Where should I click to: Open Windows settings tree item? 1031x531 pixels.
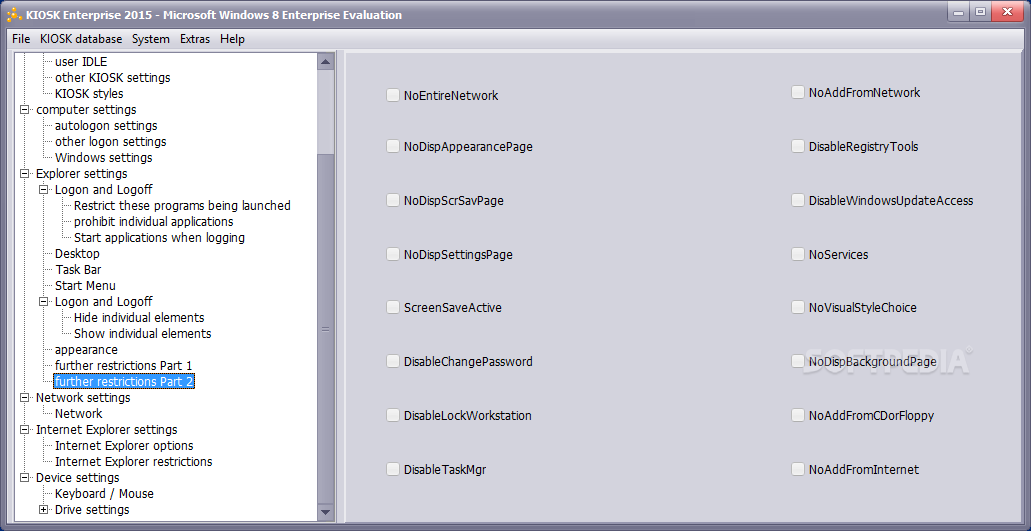pos(103,158)
